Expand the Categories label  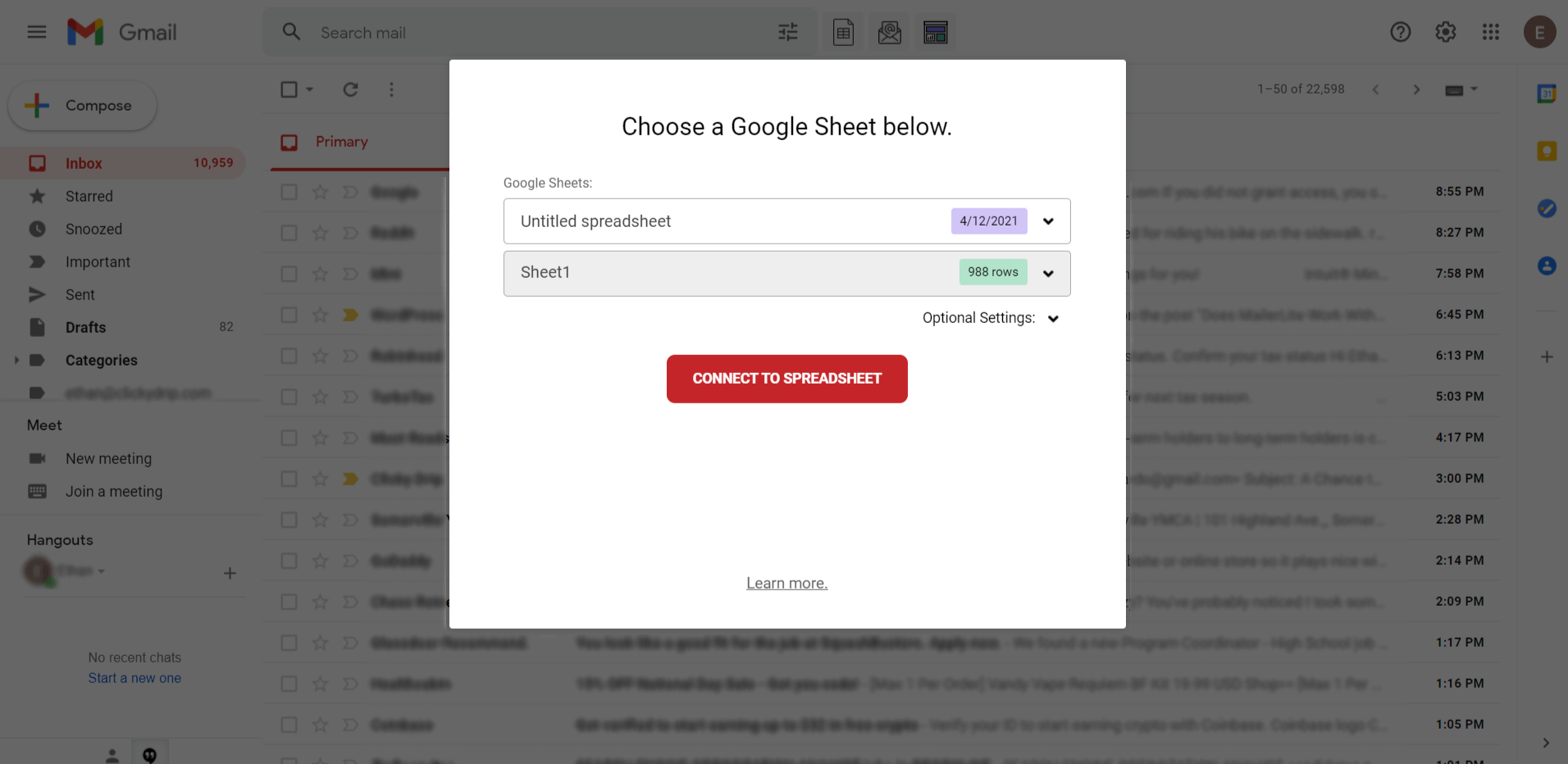pos(16,360)
